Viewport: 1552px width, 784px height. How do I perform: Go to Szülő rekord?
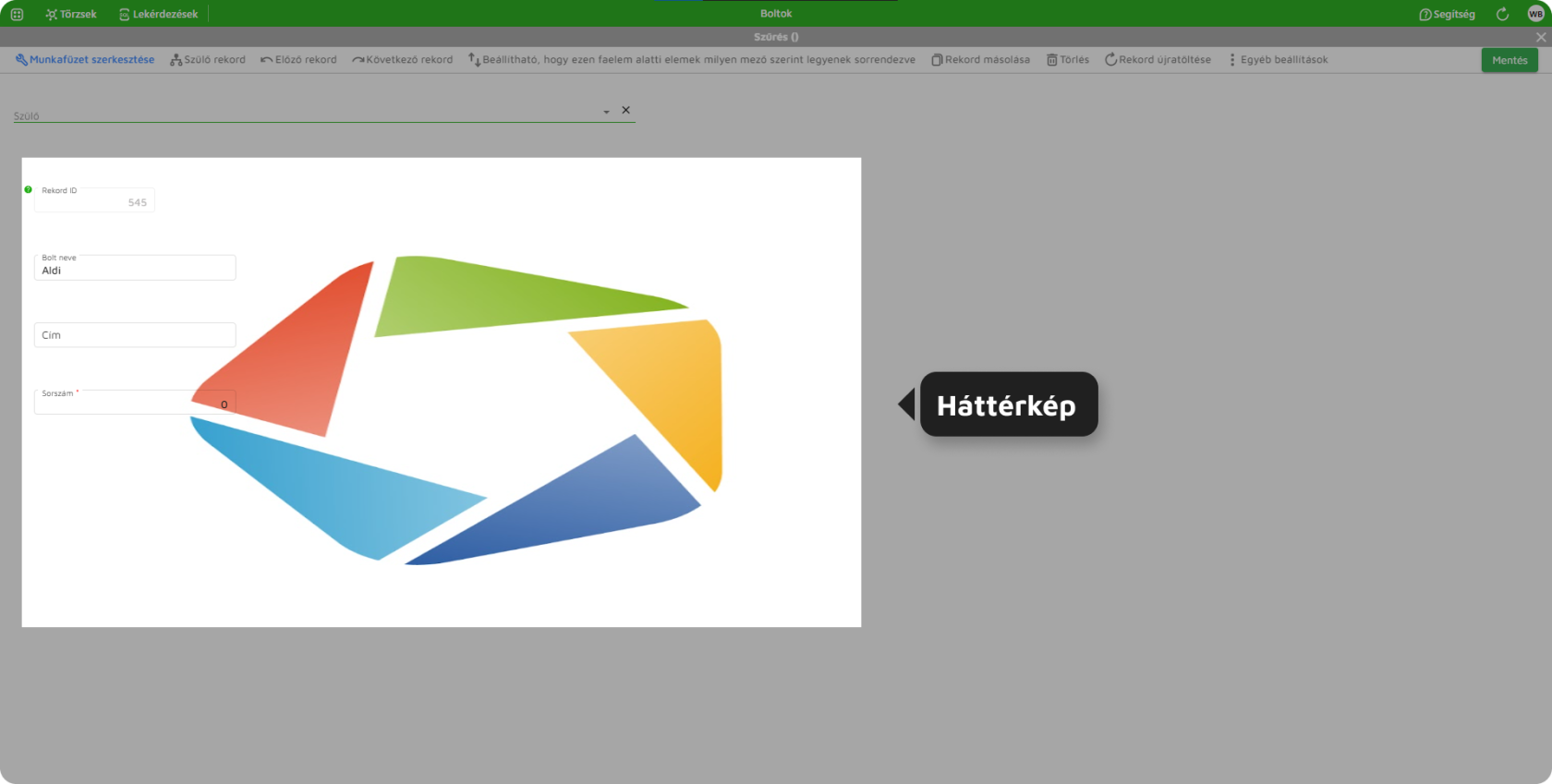[x=208, y=59]
